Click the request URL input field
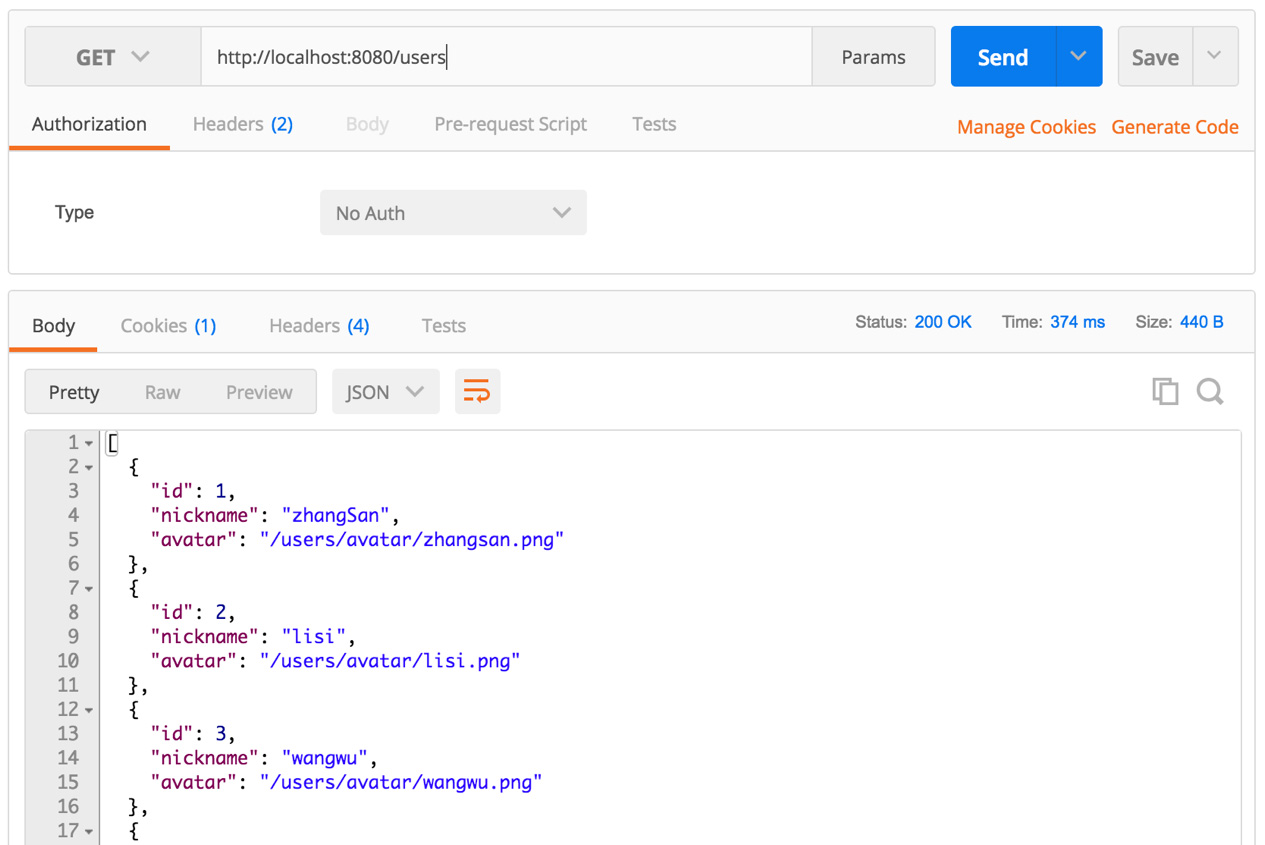The width and height of the screenshot is (1265, 845). (x=506, y=57)
